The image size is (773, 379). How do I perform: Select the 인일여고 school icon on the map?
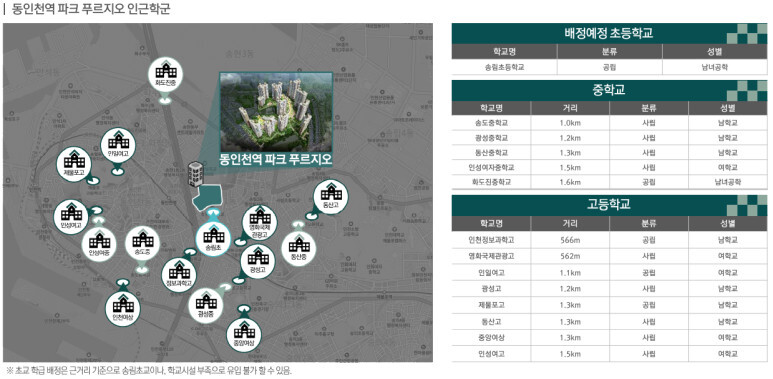118,145
